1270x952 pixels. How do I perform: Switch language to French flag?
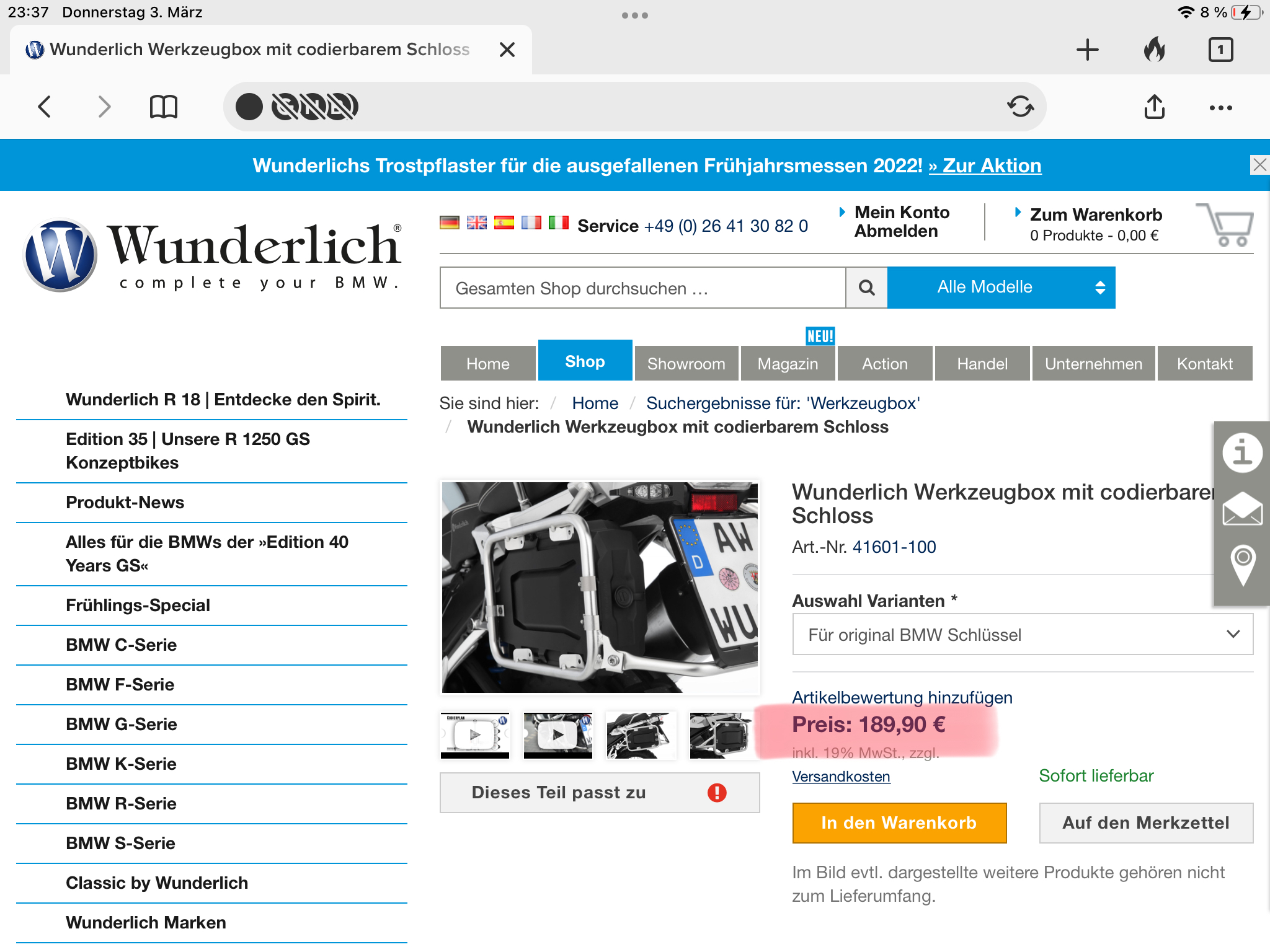point(531,223)
